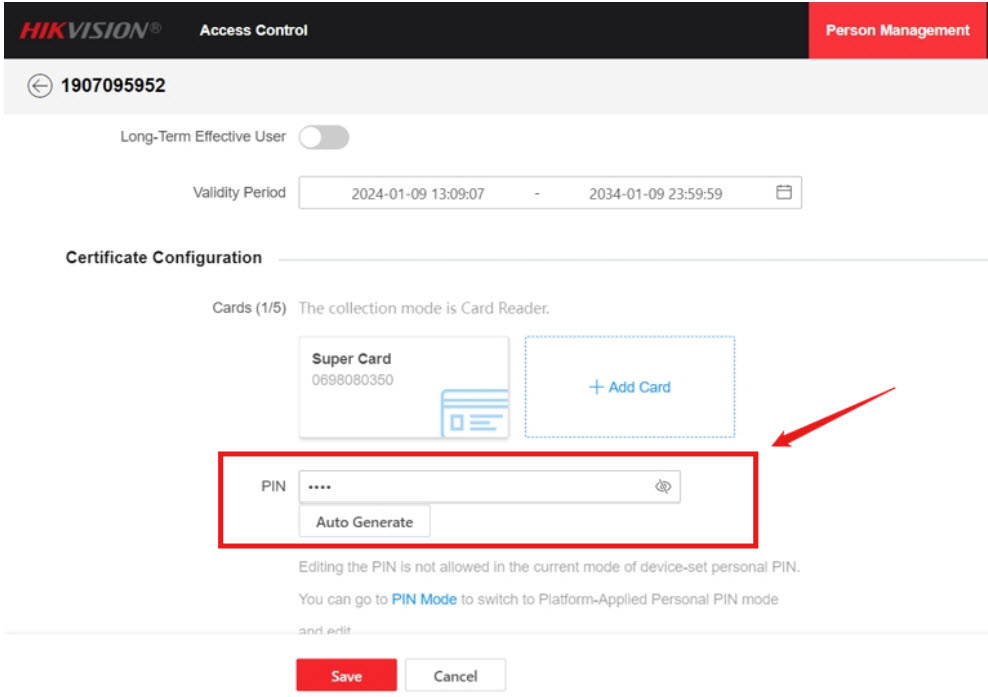The width and height of the screenshot is (988, 697).
Task: Switch to the Access Control tab
Action: (x=253, y=30)
